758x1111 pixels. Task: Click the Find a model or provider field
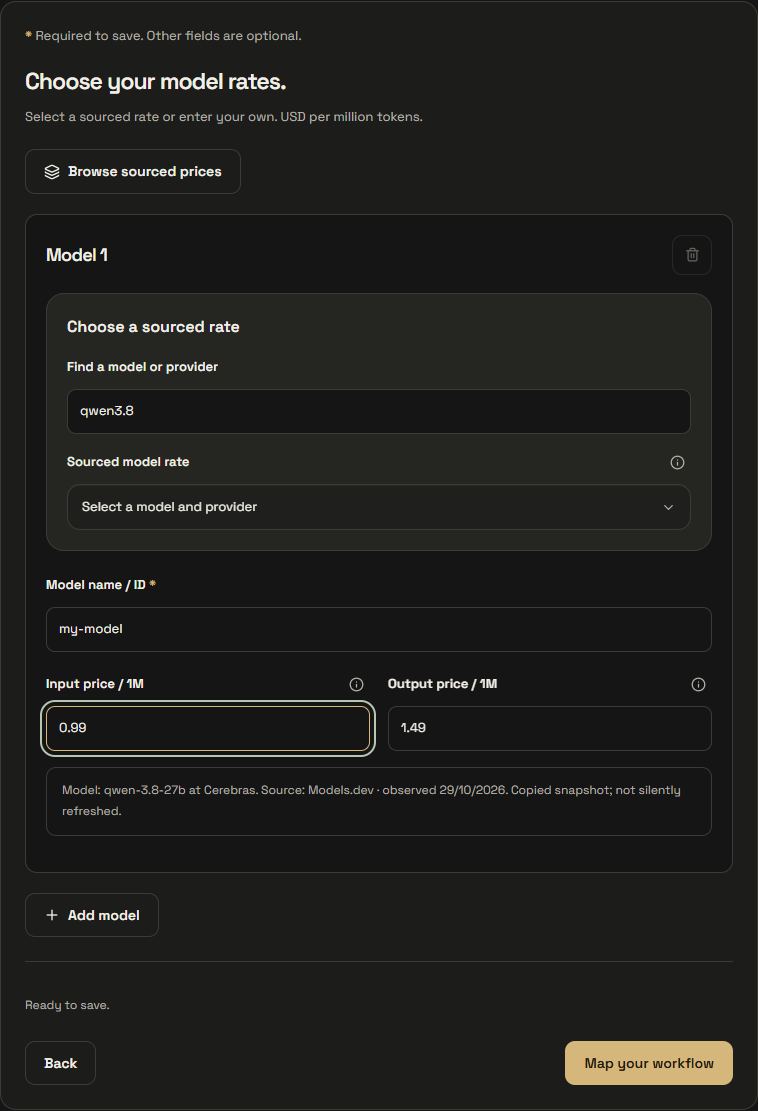[x=378, y=412]
